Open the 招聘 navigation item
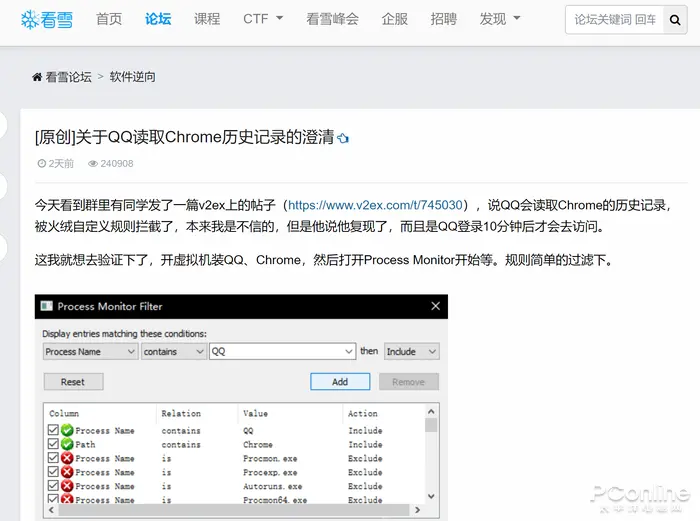 click(443, 19)
